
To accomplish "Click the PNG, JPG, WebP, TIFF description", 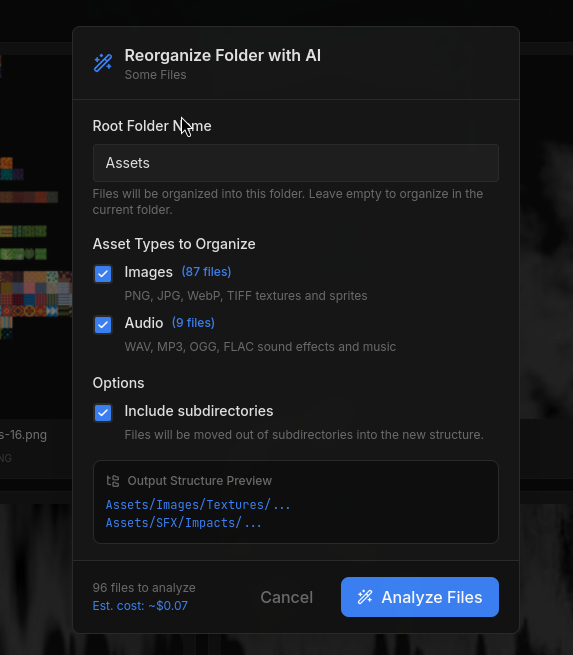I will coord(246,296).
